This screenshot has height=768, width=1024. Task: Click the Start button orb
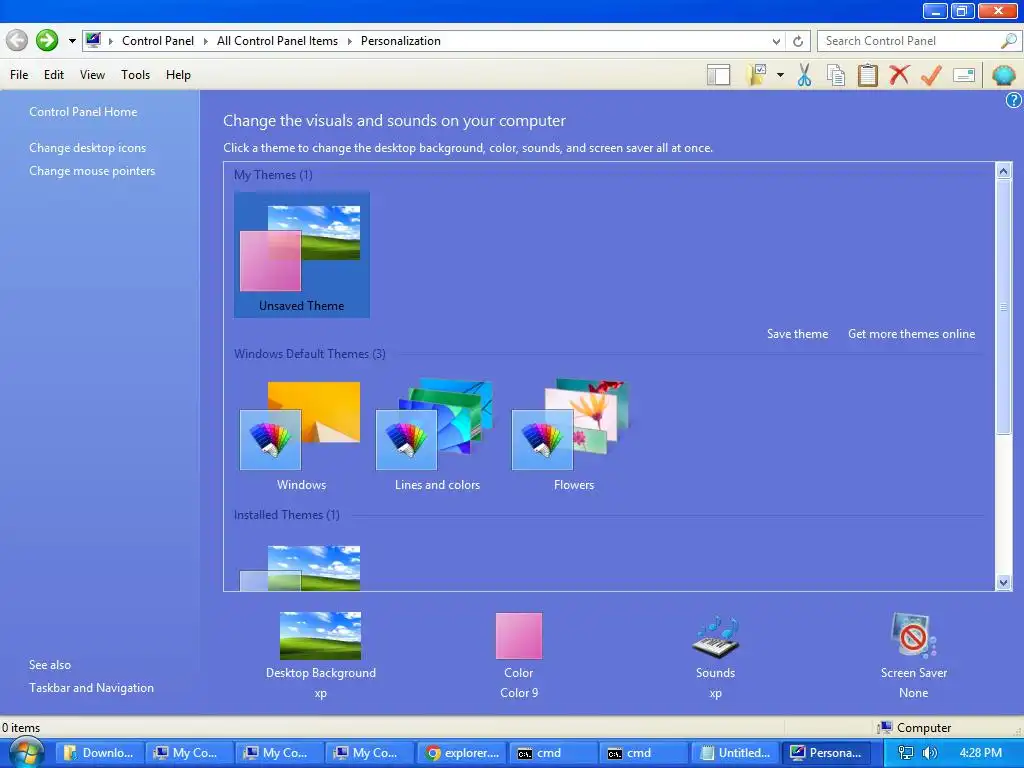pos(26,753)
